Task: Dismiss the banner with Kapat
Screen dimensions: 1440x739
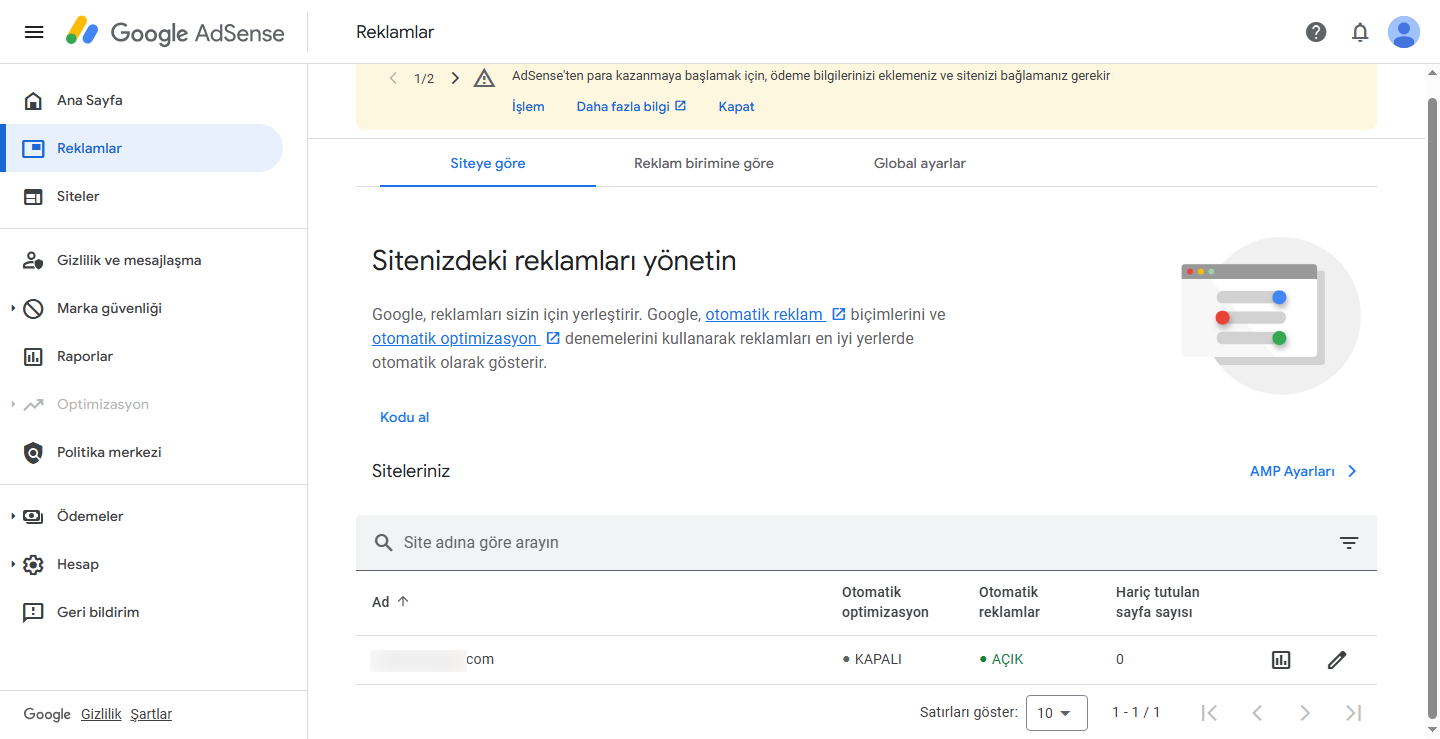Action: pos(736,107)
